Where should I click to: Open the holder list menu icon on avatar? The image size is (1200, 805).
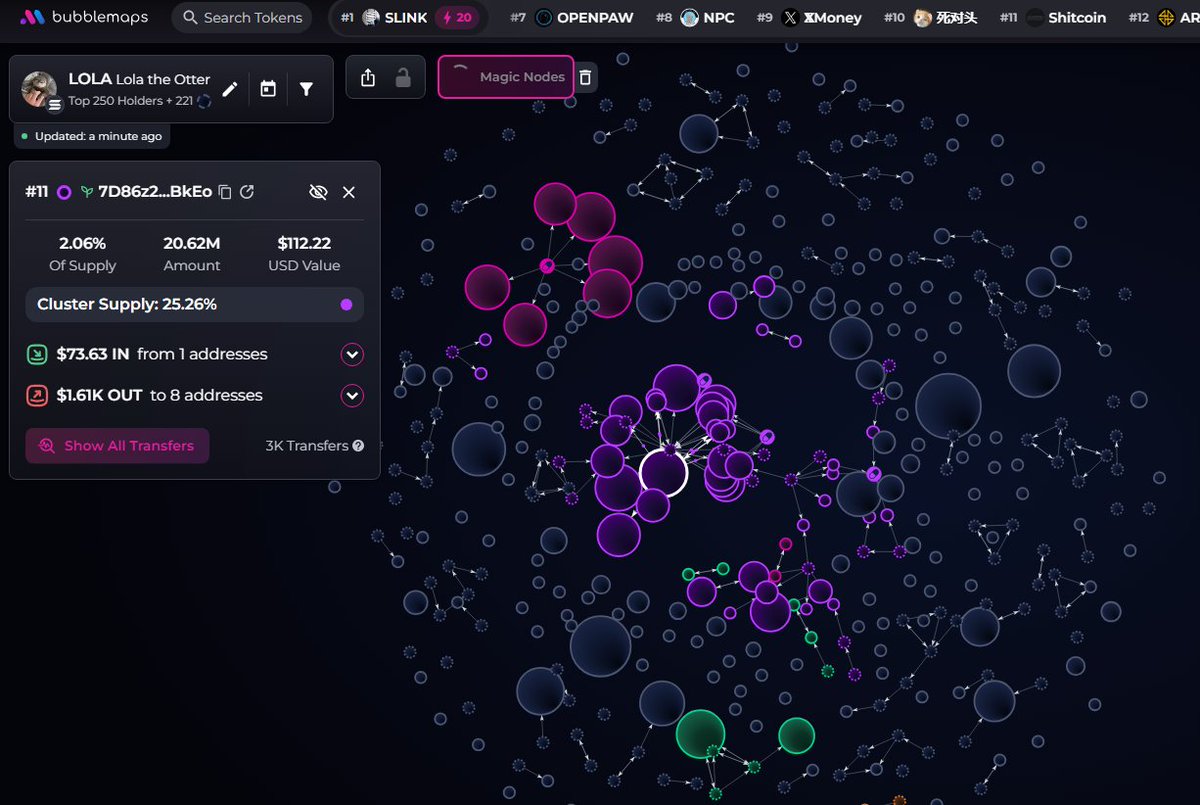point(55,103)
